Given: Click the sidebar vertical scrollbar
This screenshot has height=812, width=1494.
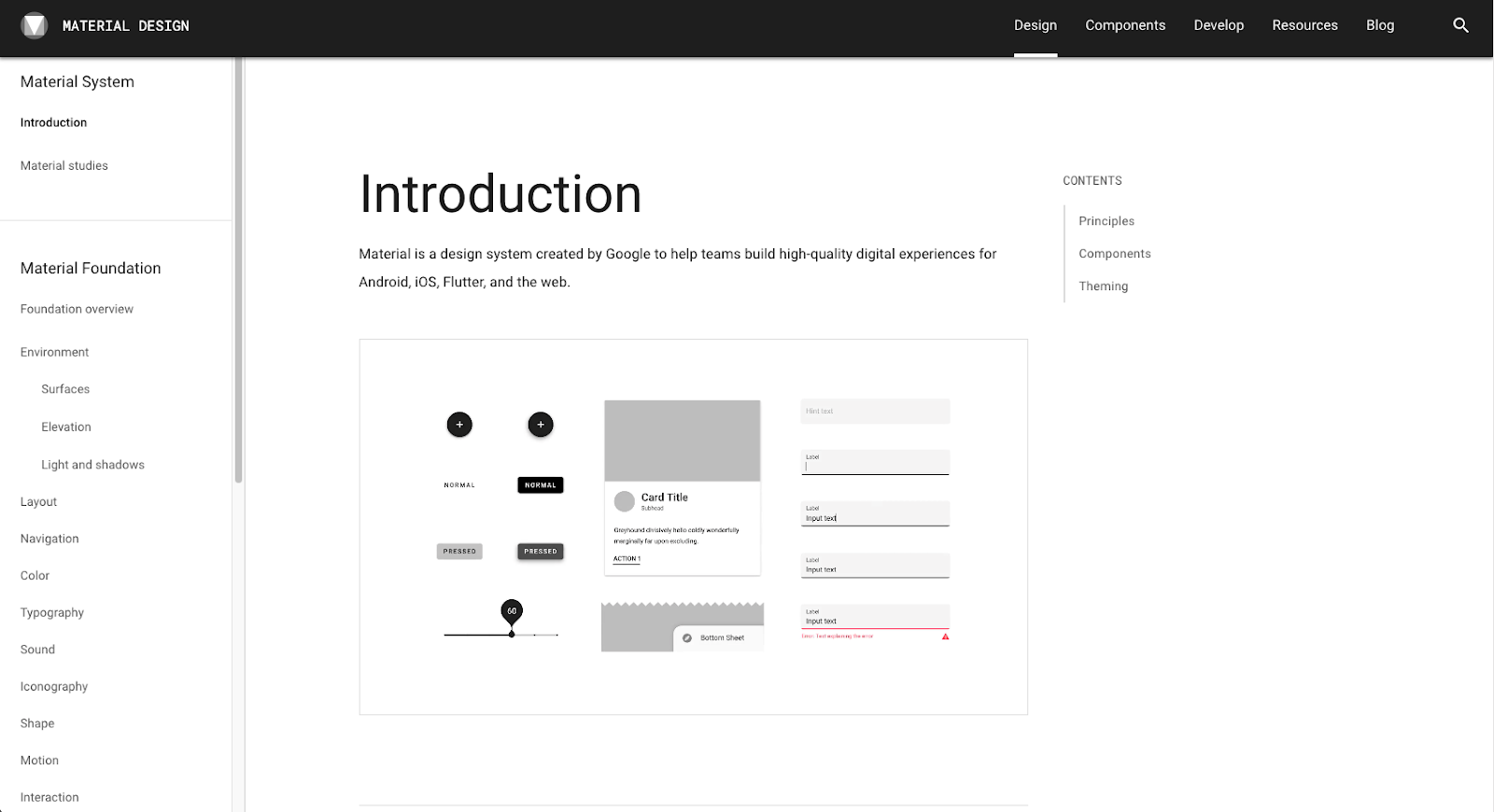Looking at the screenshot, I should pos(239,271).
